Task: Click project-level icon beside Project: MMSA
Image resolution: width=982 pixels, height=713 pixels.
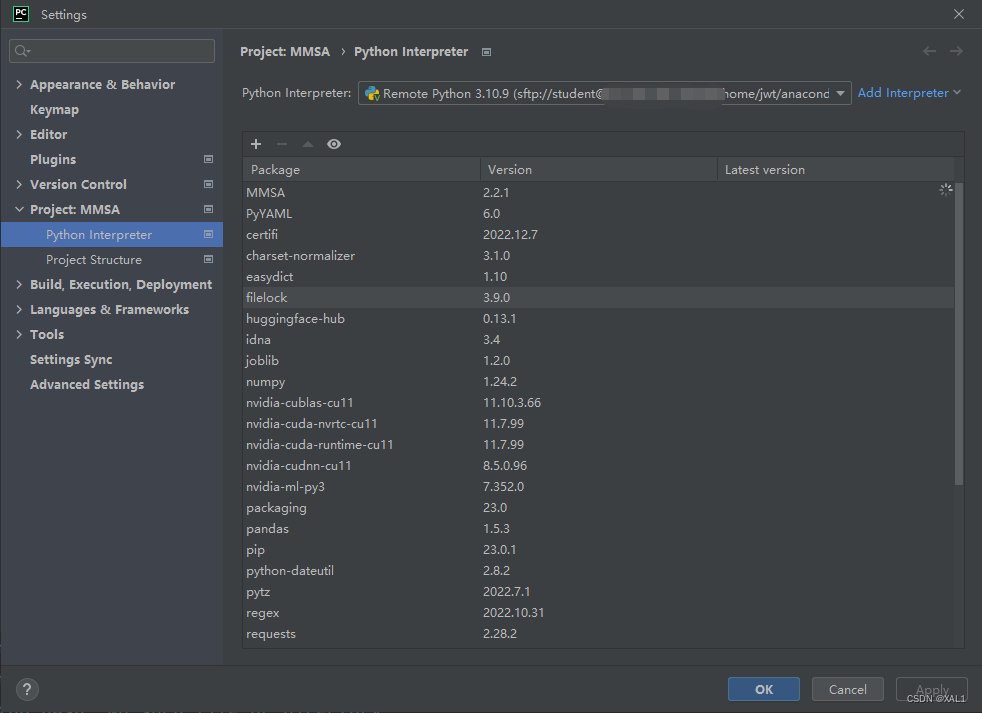Action: pos(209,209)
